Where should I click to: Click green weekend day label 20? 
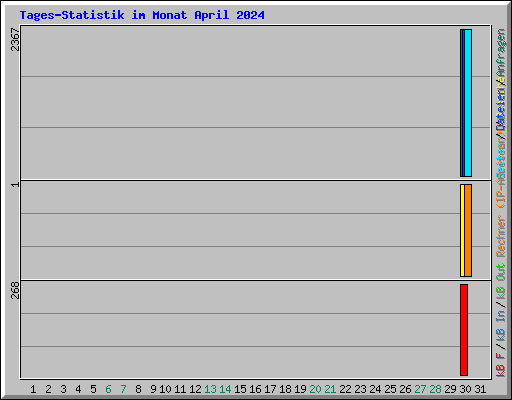tap(315, 389)
